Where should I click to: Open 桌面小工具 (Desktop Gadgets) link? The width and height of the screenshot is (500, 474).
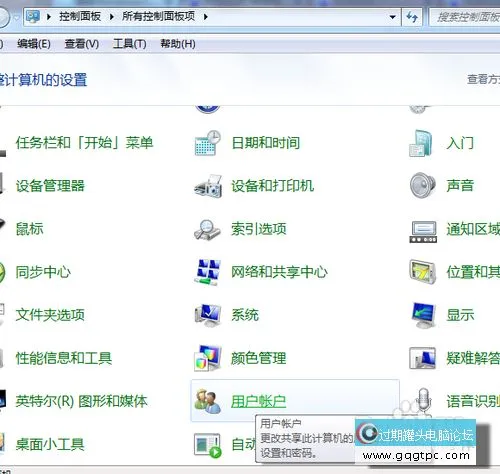coord(50,444)
